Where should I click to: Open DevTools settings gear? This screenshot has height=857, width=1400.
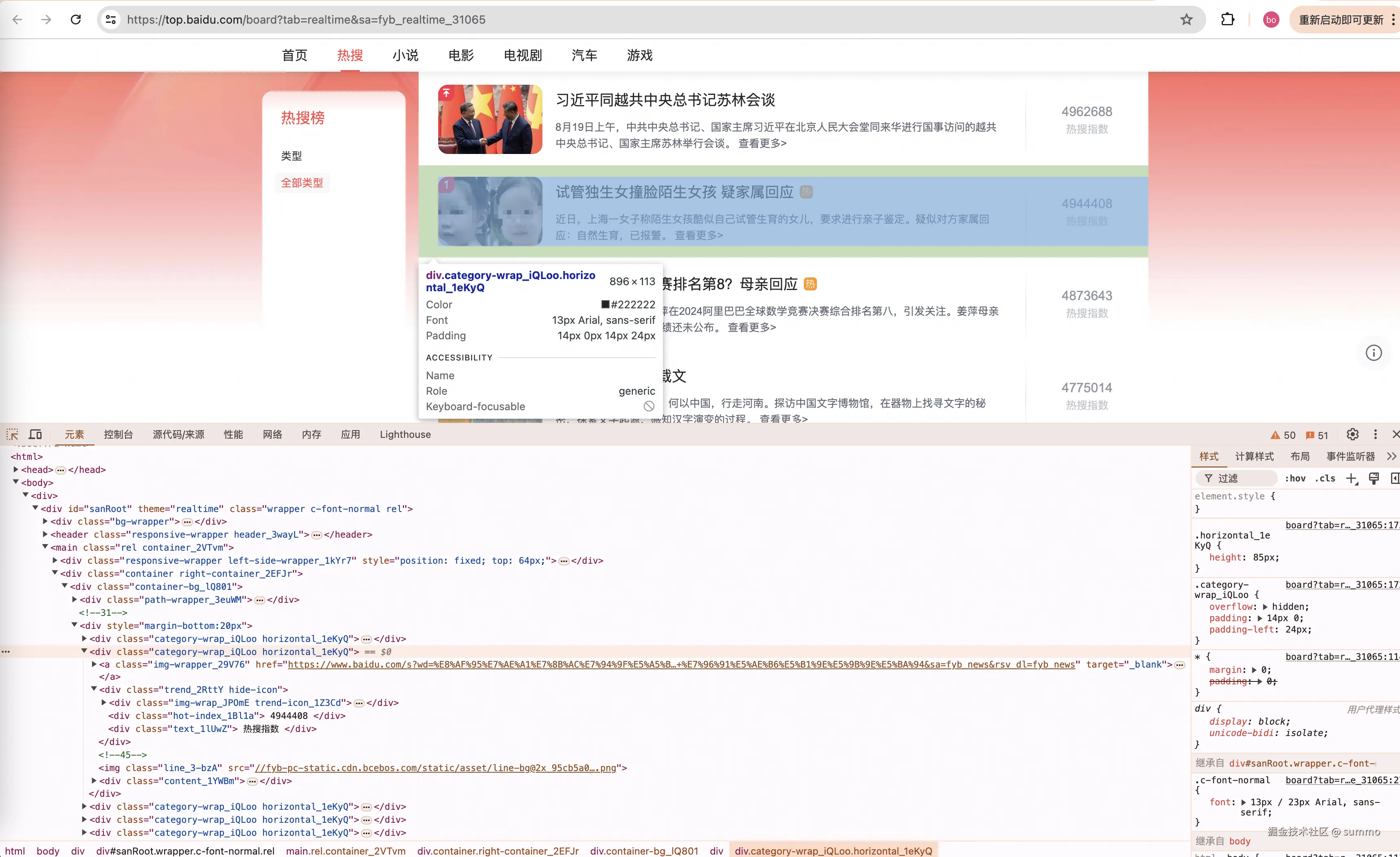point(1352,435)
